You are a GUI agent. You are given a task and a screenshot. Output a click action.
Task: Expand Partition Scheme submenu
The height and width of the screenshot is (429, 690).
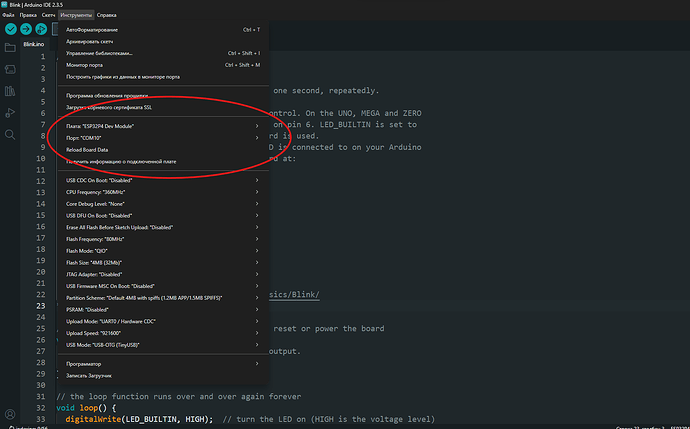pyautogui.click(x=163, y=298)
